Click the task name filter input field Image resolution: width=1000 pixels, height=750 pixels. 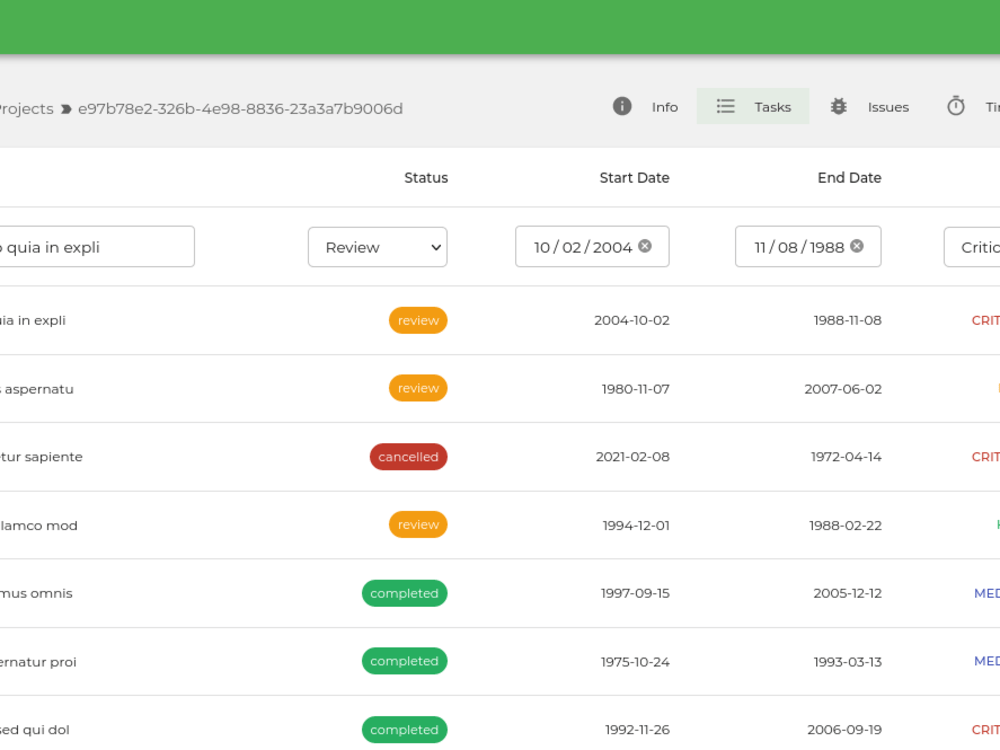pyautogui.click(x=97, y=247)
